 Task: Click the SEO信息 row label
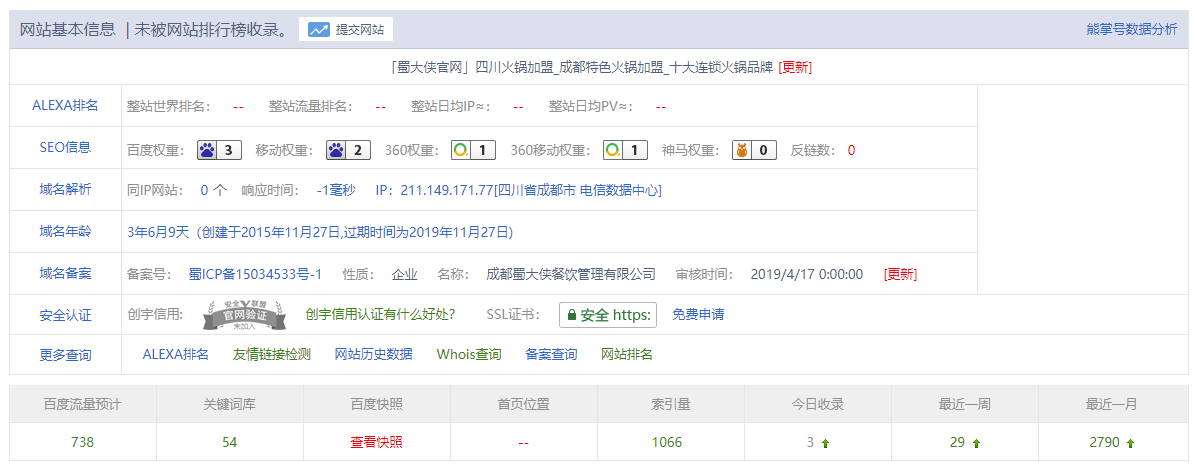pyautogui.click(x=66, y=148)
